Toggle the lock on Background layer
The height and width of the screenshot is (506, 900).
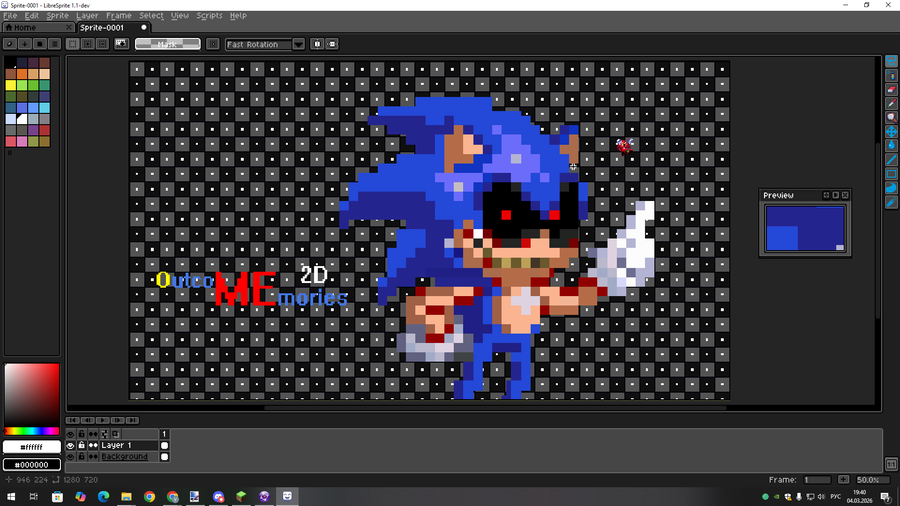[82, 457]
